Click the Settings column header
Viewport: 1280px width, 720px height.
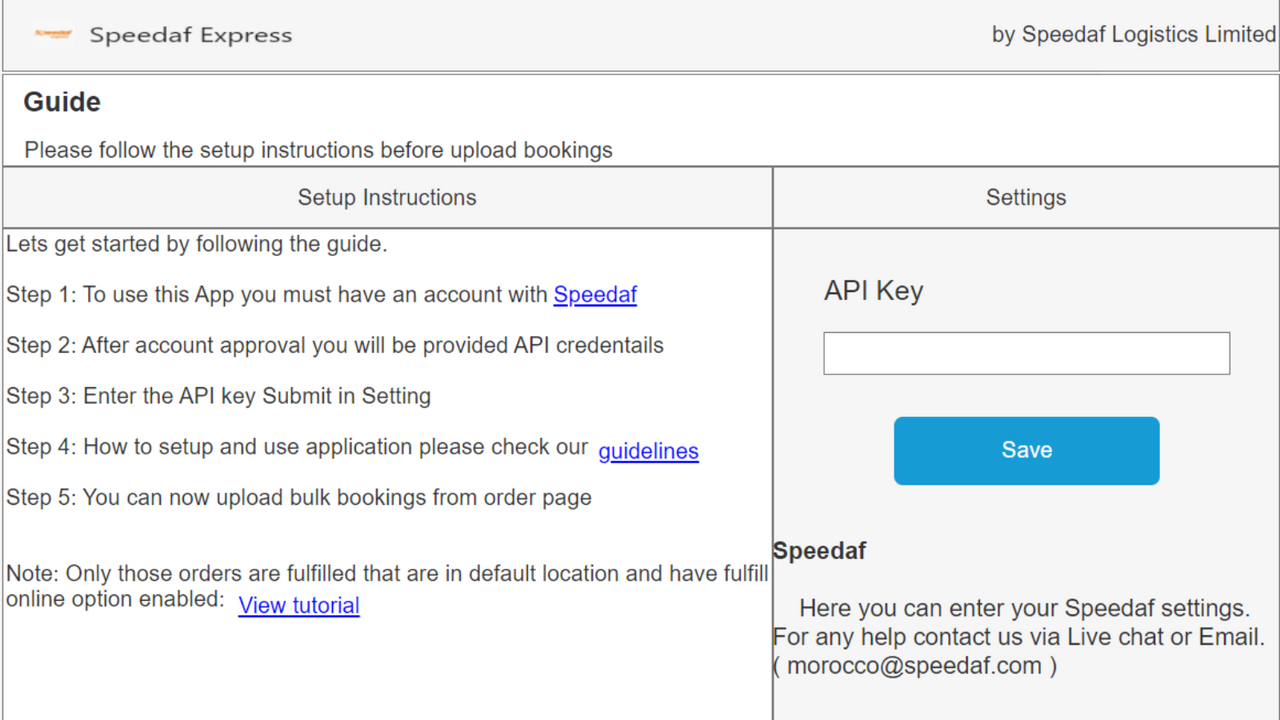[1026, 197]
